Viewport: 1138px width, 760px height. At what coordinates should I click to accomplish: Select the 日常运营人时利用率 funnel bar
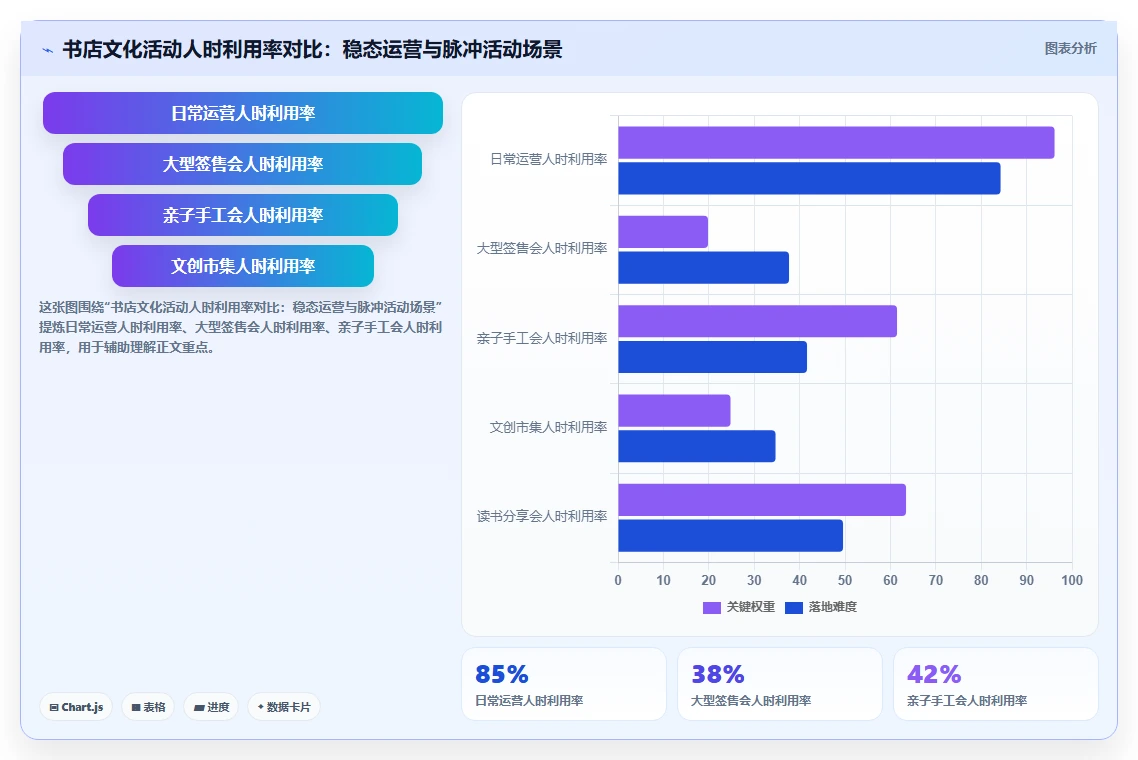tap(242, 113)
